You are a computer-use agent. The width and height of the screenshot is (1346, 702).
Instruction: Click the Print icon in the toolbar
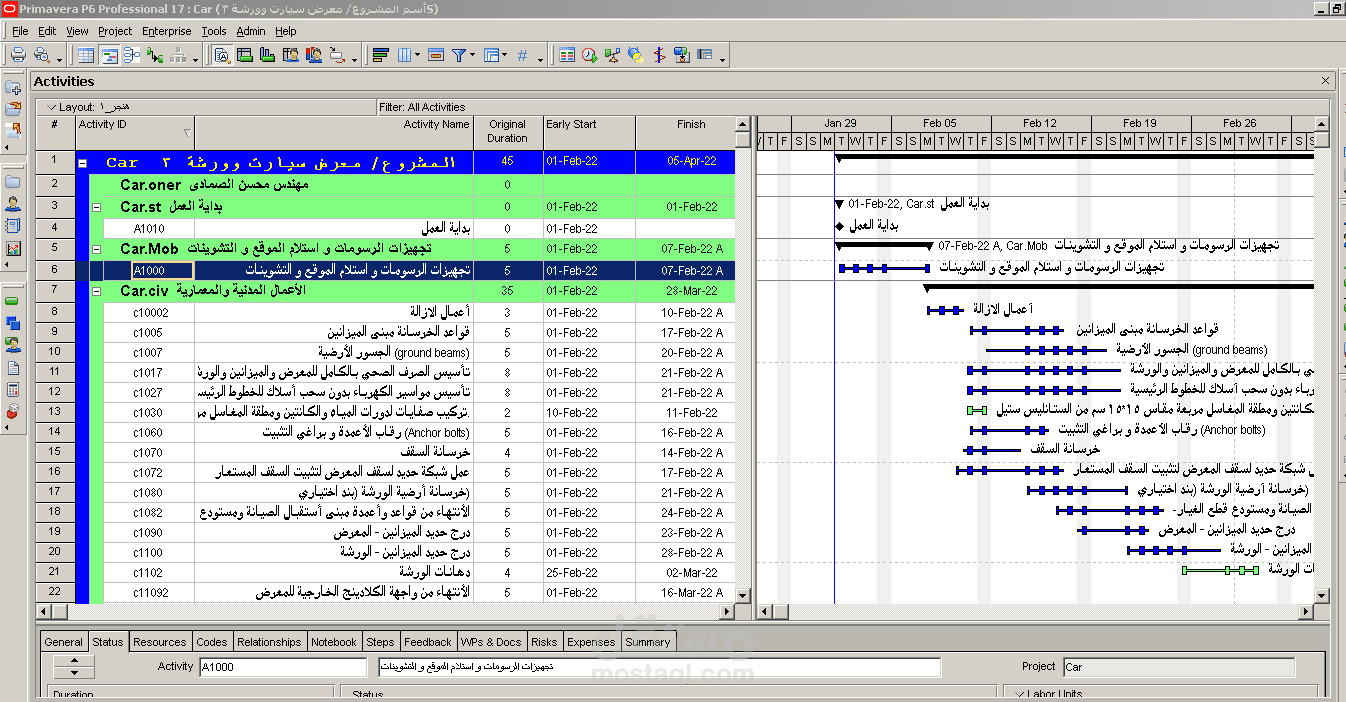18,56
